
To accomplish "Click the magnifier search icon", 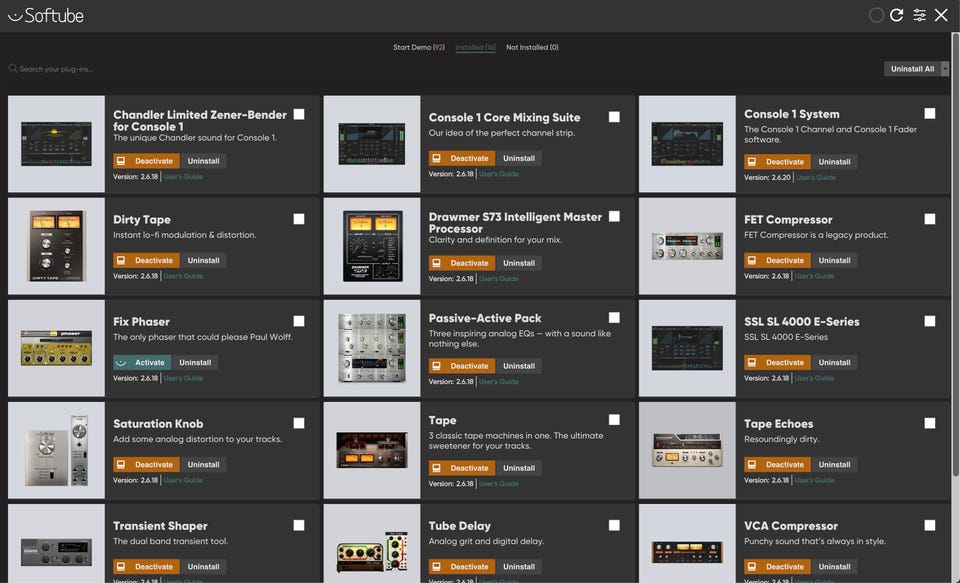I will tap(13, 69).
